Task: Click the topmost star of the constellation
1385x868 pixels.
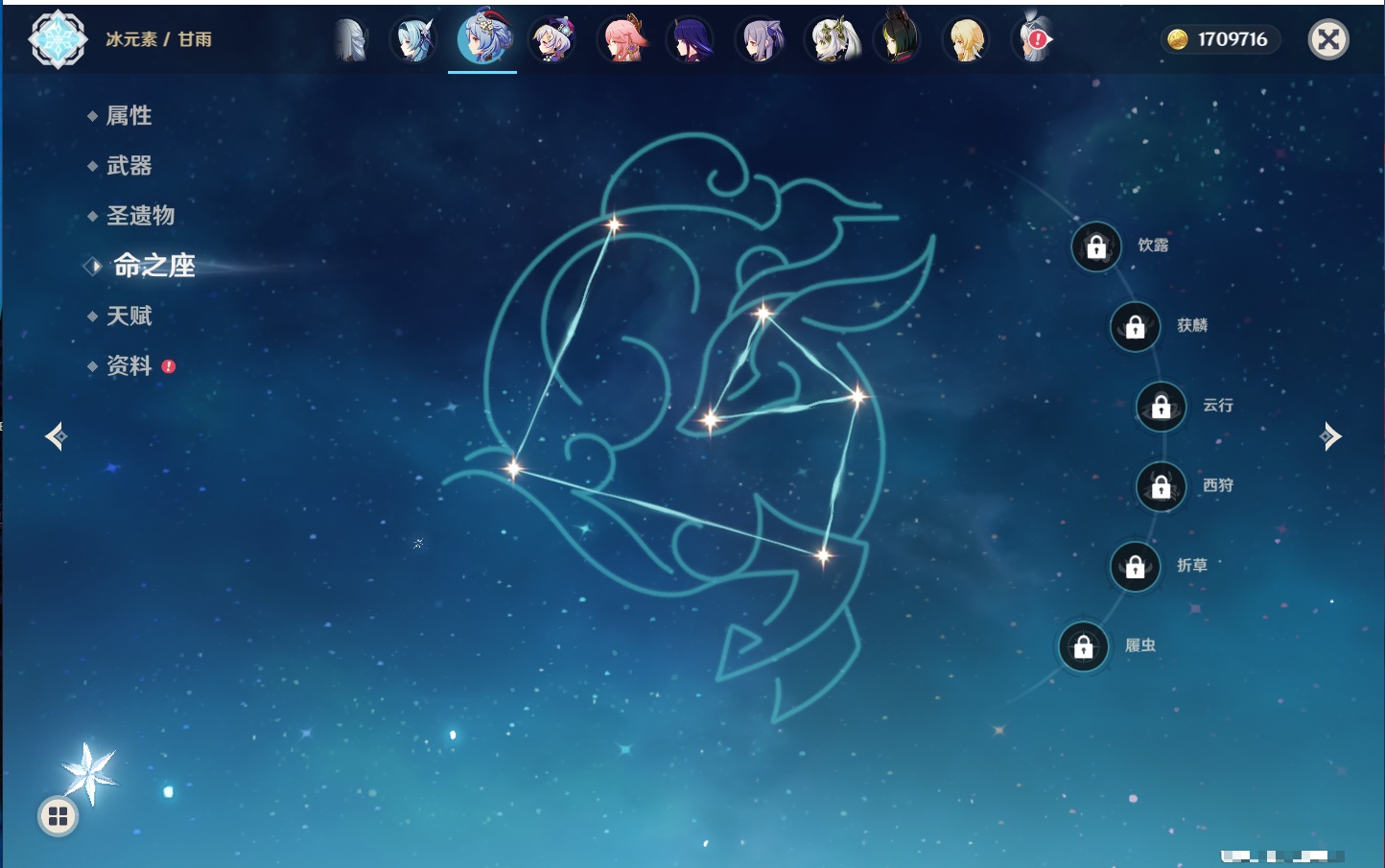Action: pyautogui.click(x=614, y=225)
